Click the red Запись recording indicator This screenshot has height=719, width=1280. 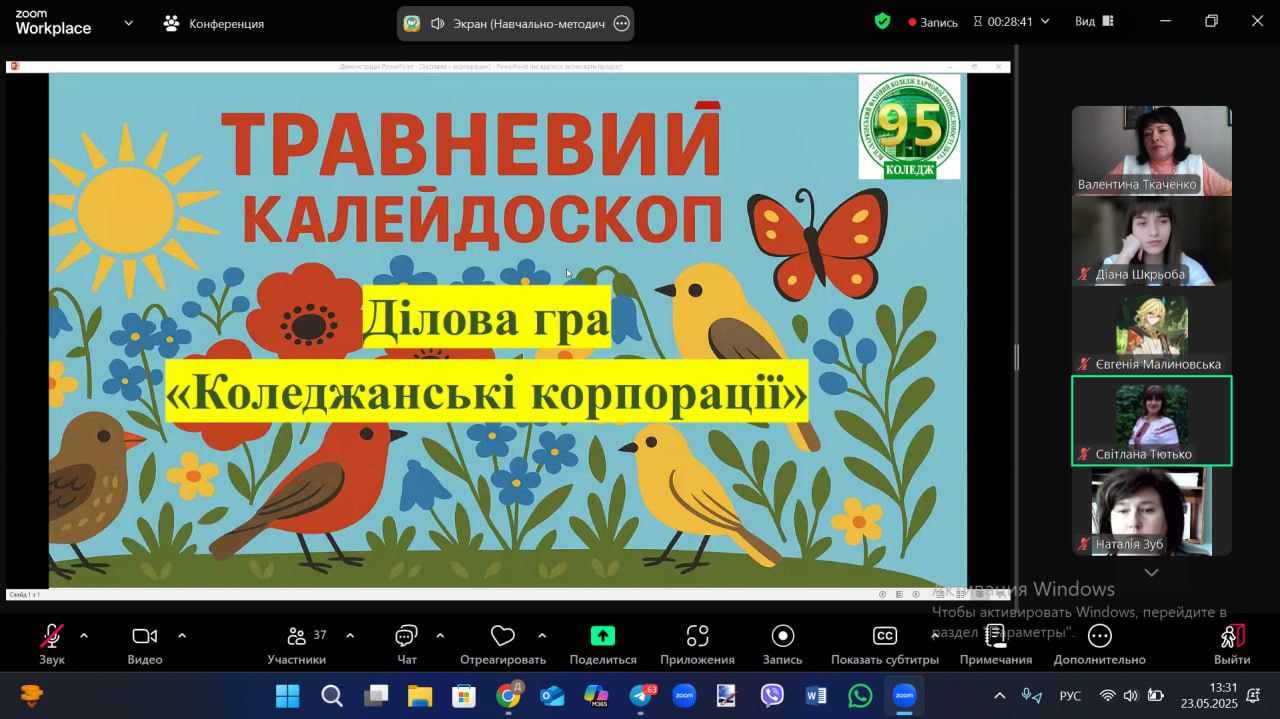coord(933,22)
